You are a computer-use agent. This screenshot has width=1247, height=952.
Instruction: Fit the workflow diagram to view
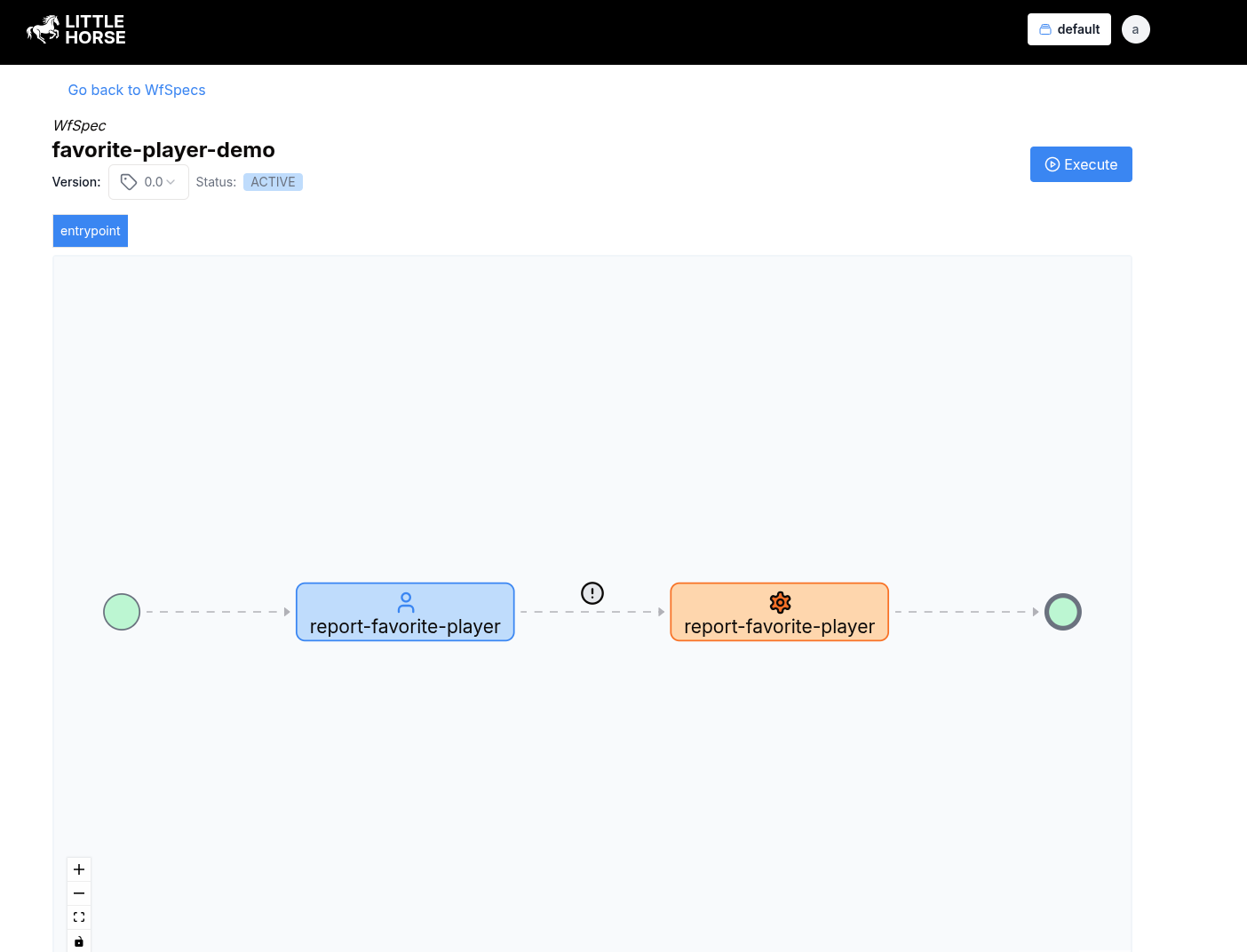pos(78,916)
